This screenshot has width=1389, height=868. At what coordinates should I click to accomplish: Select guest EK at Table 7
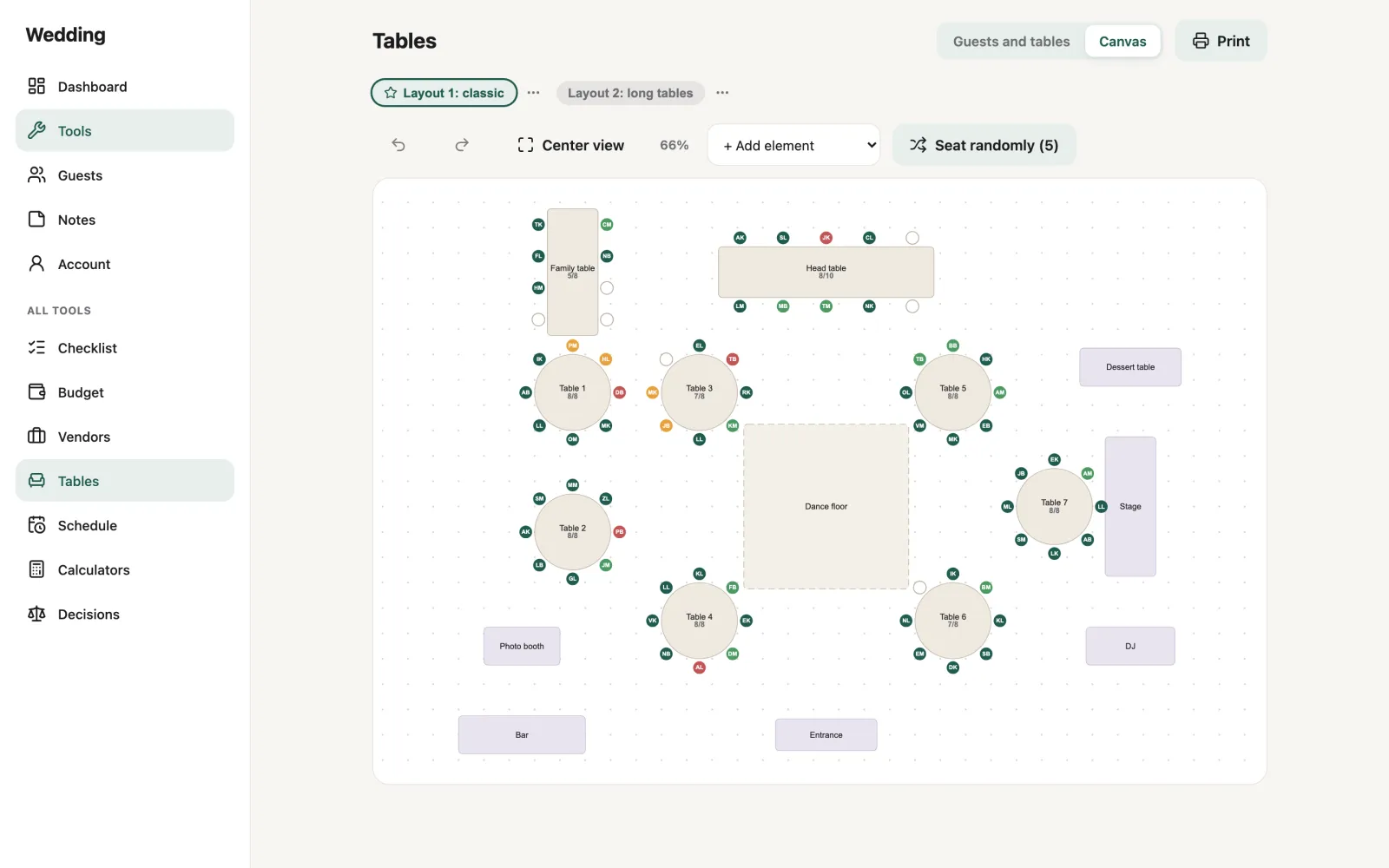coord(1055,460)
